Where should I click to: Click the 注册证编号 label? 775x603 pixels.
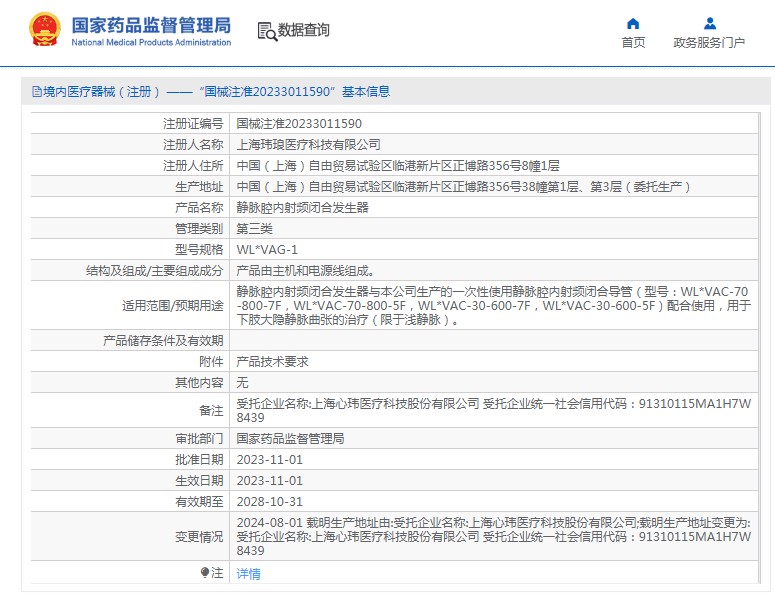point(193,124)
